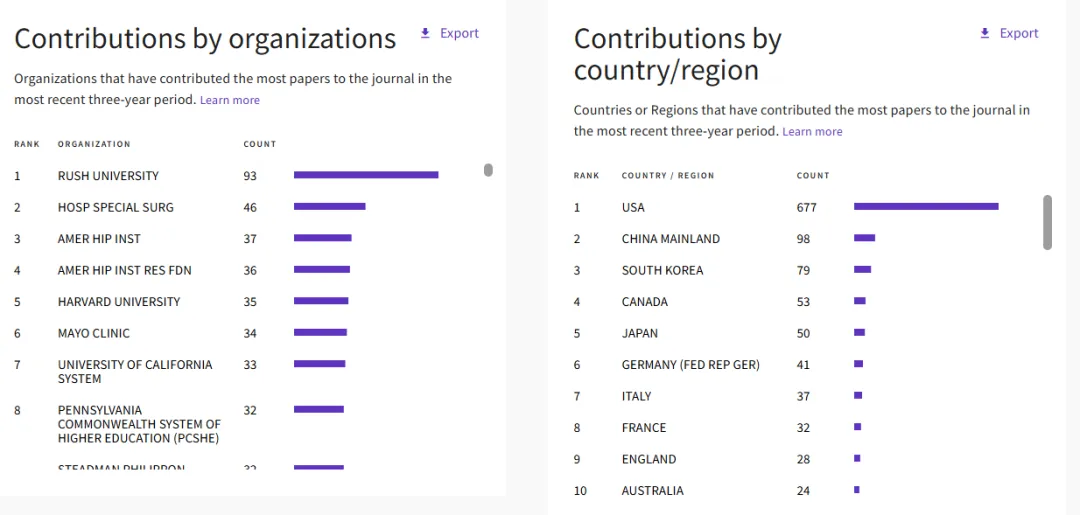Image resolution: width=1080 pixels, height=515 pixels.
Task: Click China Mainland count value 98
Action: [803, 239]
